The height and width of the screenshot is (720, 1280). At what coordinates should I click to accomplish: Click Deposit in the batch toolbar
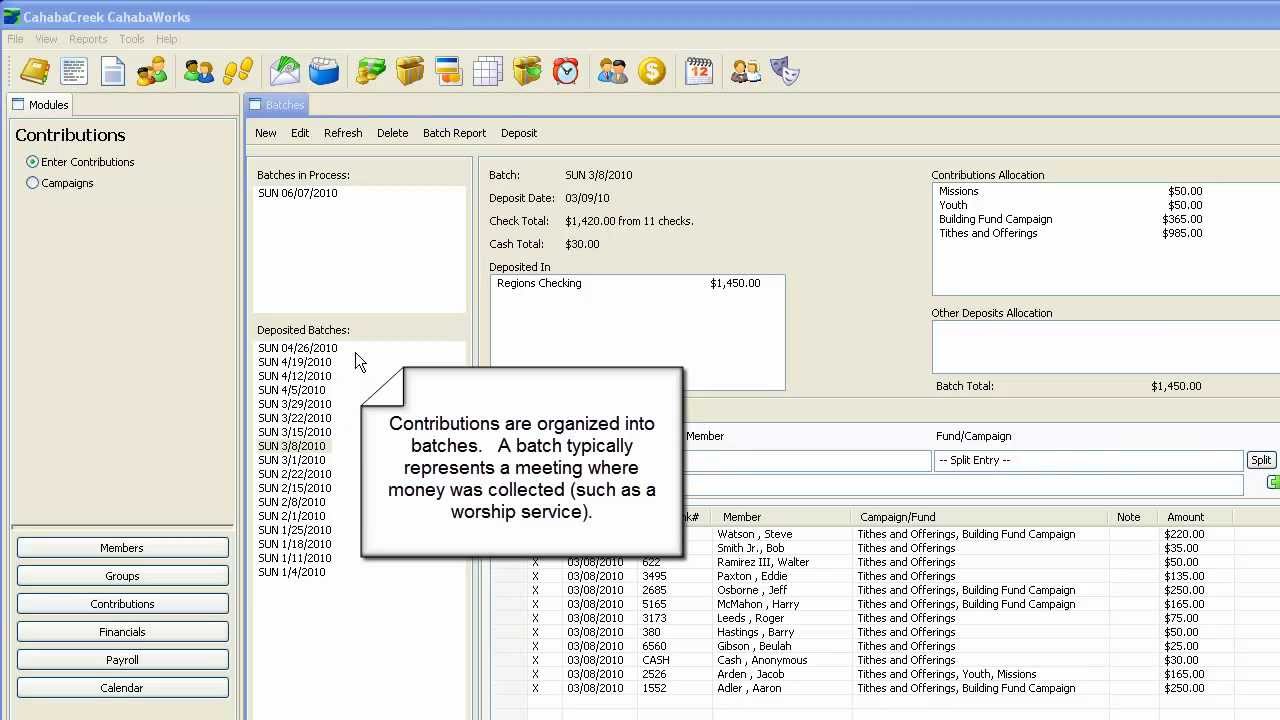[519, 133]
